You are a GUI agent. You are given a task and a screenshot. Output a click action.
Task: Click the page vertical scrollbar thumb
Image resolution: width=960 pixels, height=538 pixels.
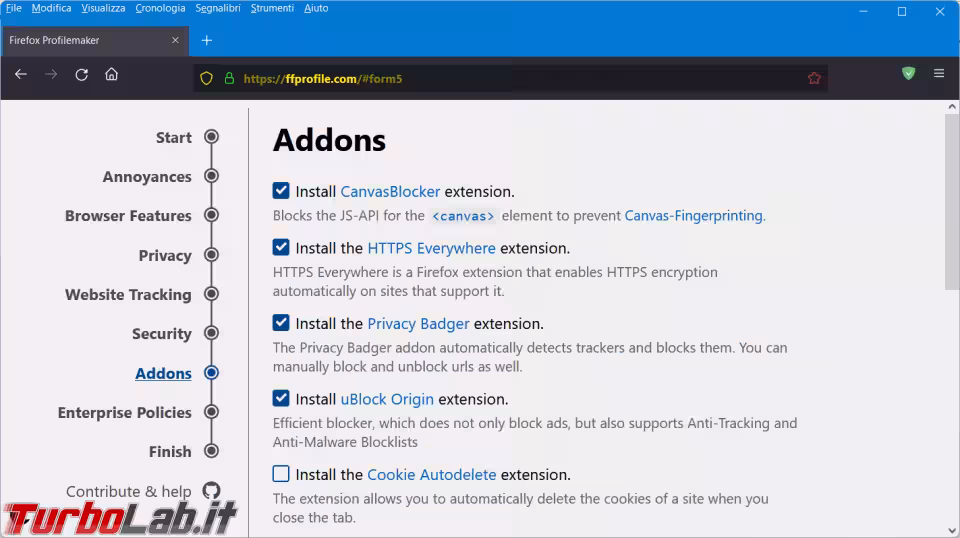[x=951, y=202]
